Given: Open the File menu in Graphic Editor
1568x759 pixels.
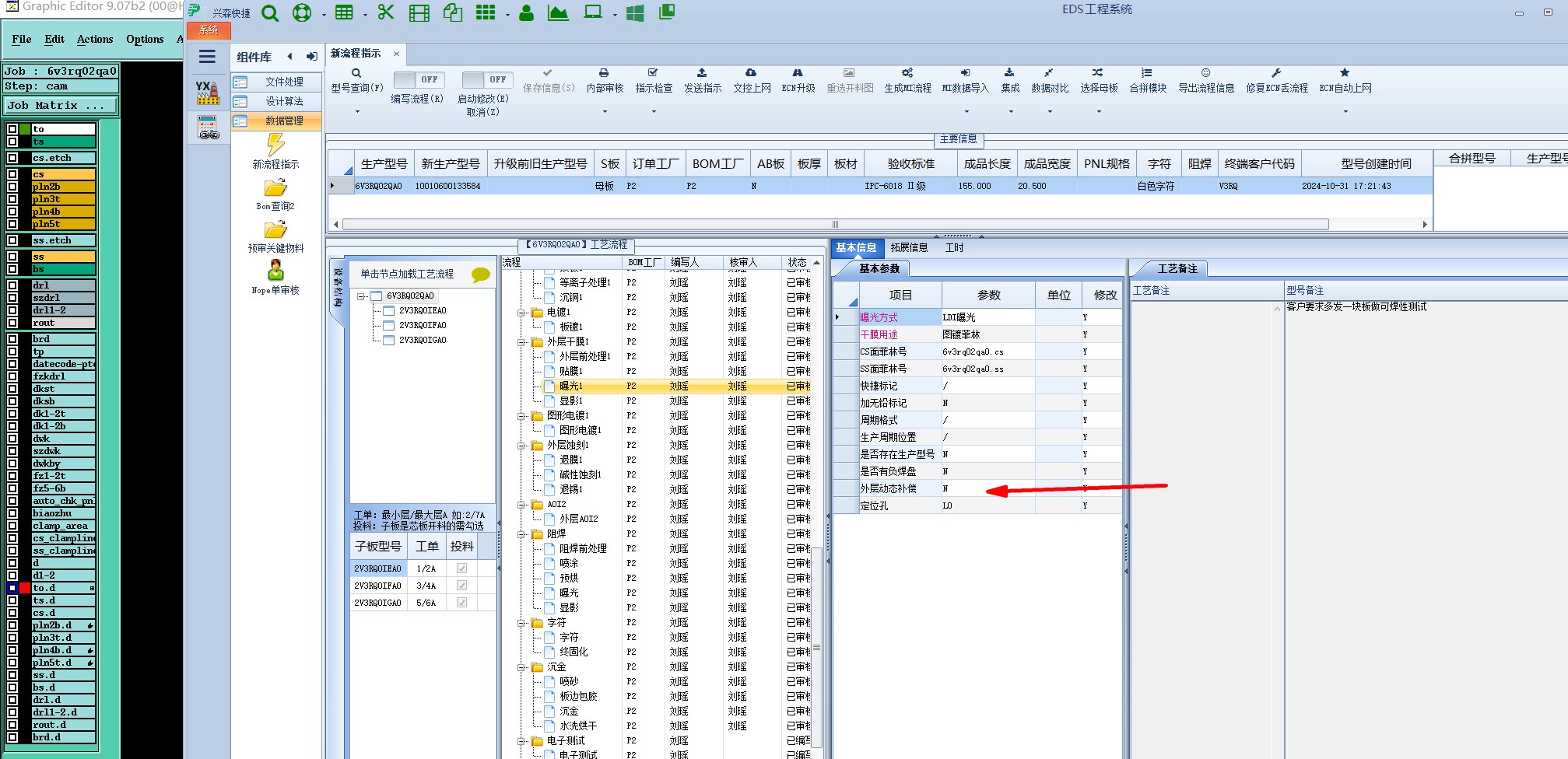Looking at the screenshot, I should pyautogui.click(x=22, y=39).
